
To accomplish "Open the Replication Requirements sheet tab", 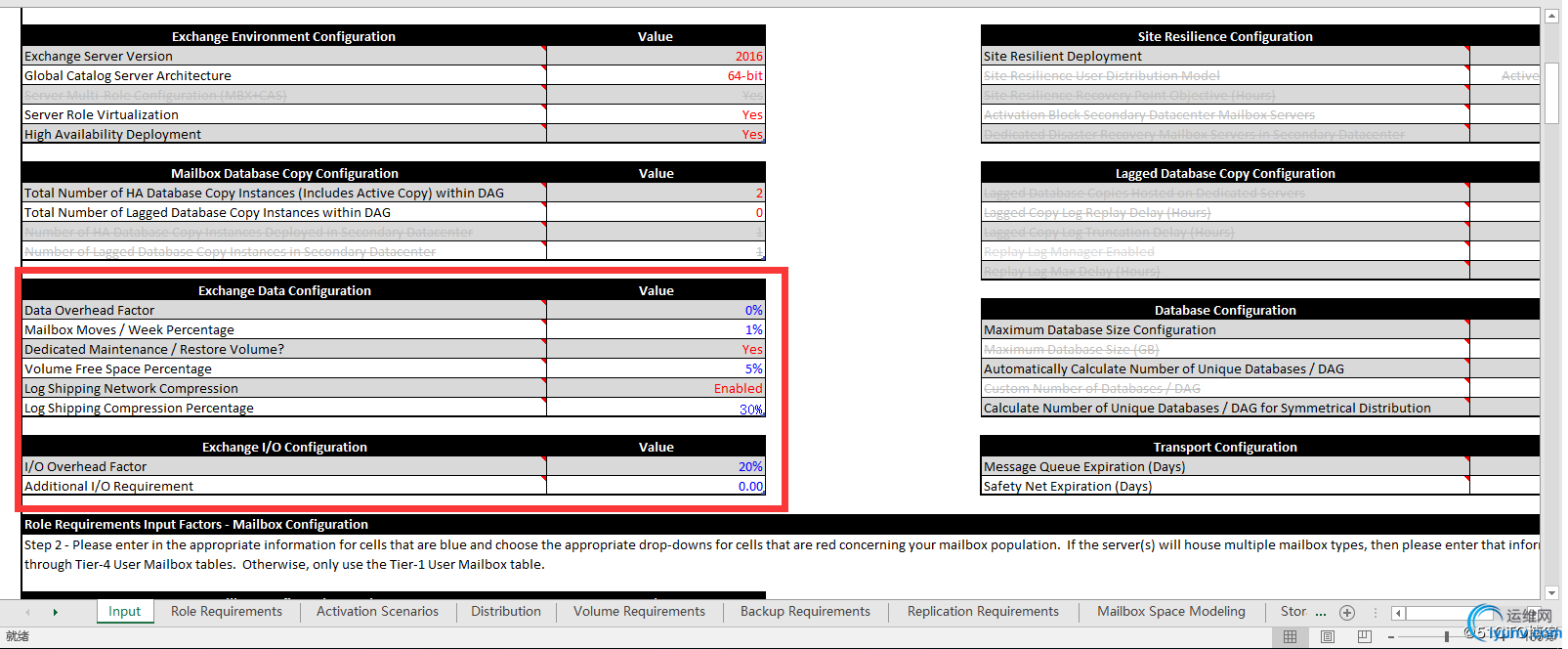I will (x=983, y=612).
